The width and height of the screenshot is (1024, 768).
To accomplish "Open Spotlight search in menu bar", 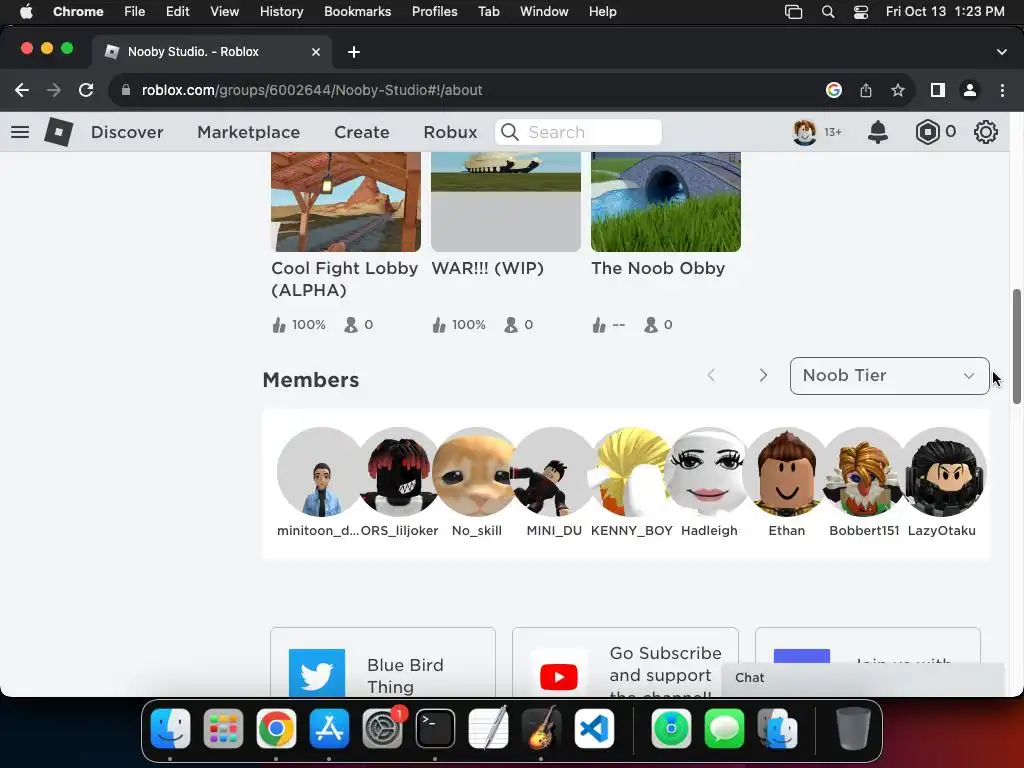I will coord(827,12).
